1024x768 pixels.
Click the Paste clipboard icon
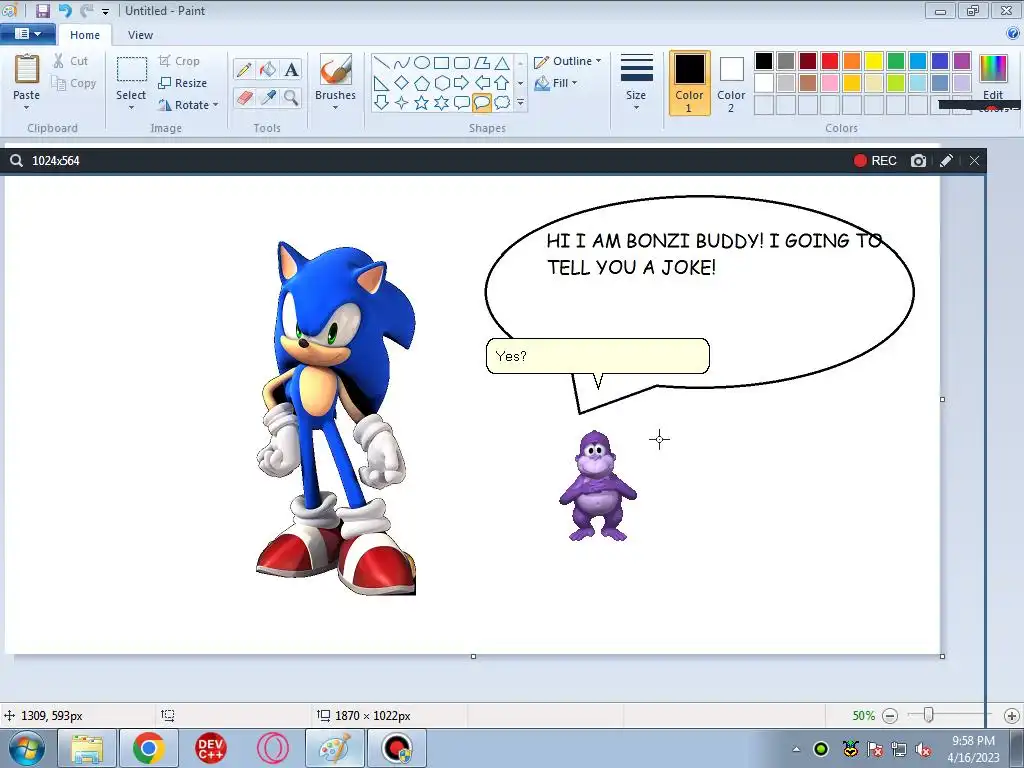[27, 69]
